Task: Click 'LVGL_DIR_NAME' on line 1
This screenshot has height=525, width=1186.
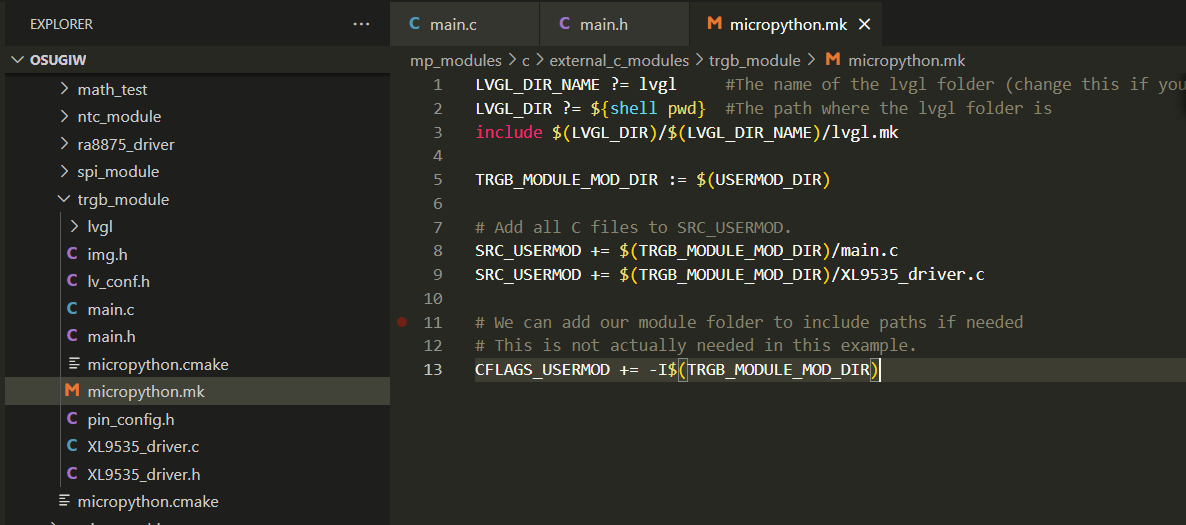Action: tap(537, 85)
